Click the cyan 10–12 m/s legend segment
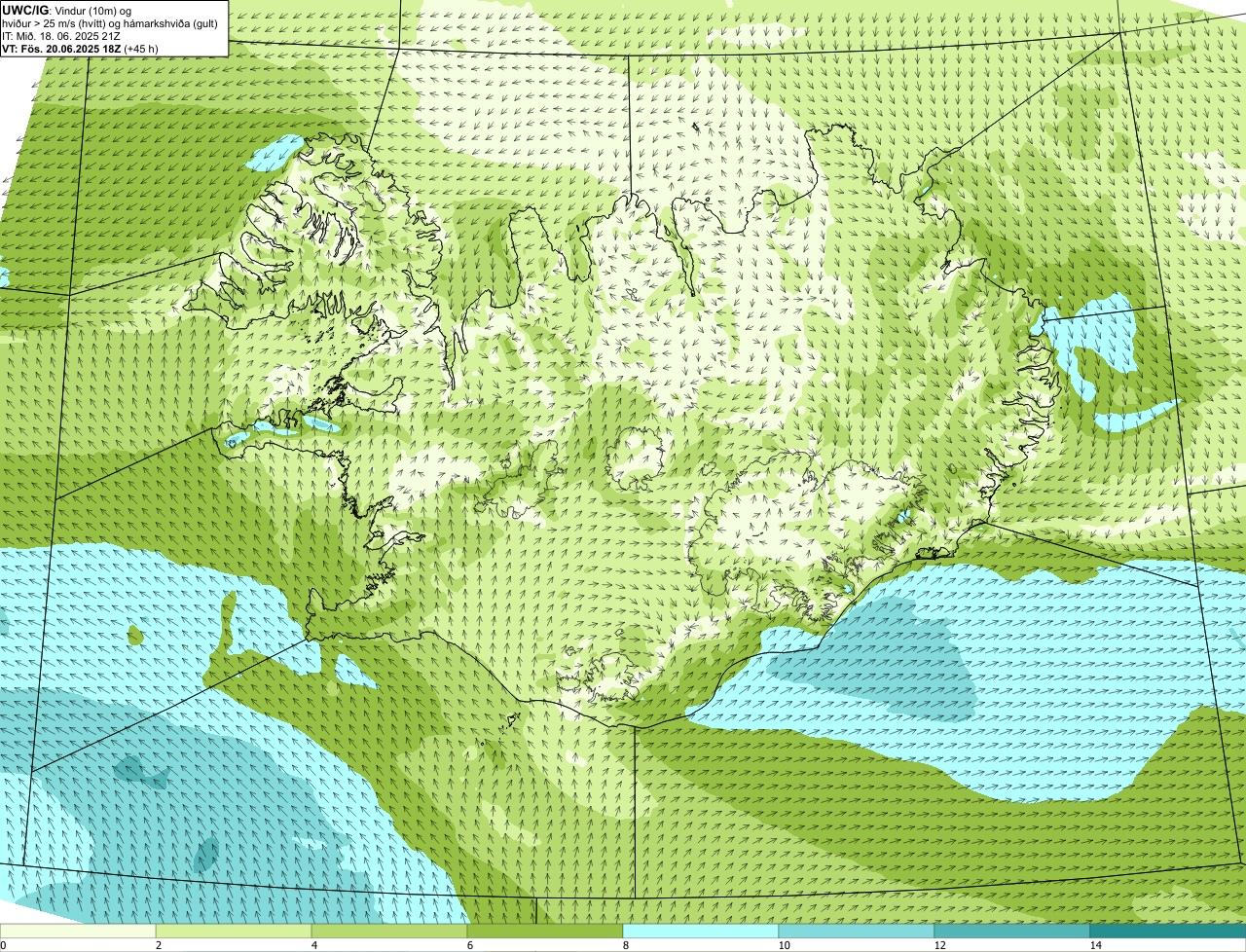The height and width of the screenshot is (952, 1246). pyautogui.click(x=857, y=931)
